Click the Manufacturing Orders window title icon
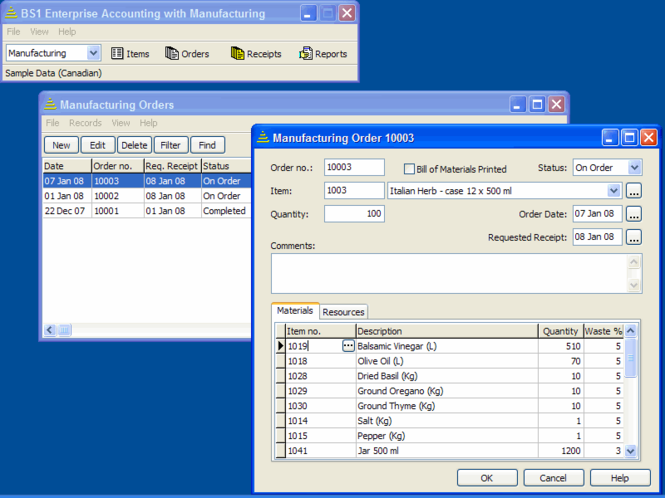Image resolution: width=665 pixels, height=498 pixels. click(50, 104)
